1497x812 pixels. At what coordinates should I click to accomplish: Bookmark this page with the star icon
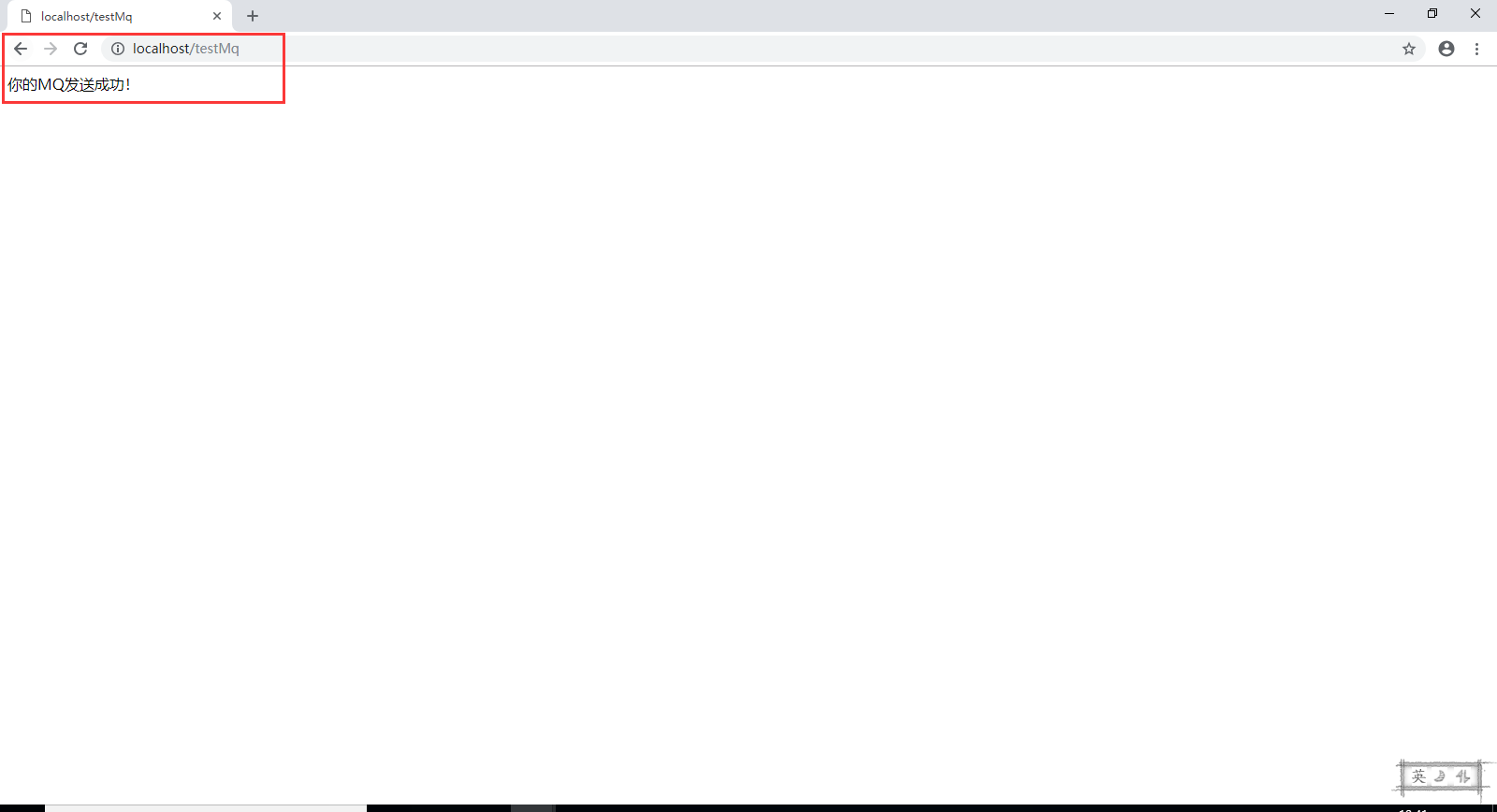[x=1409, y=49]
